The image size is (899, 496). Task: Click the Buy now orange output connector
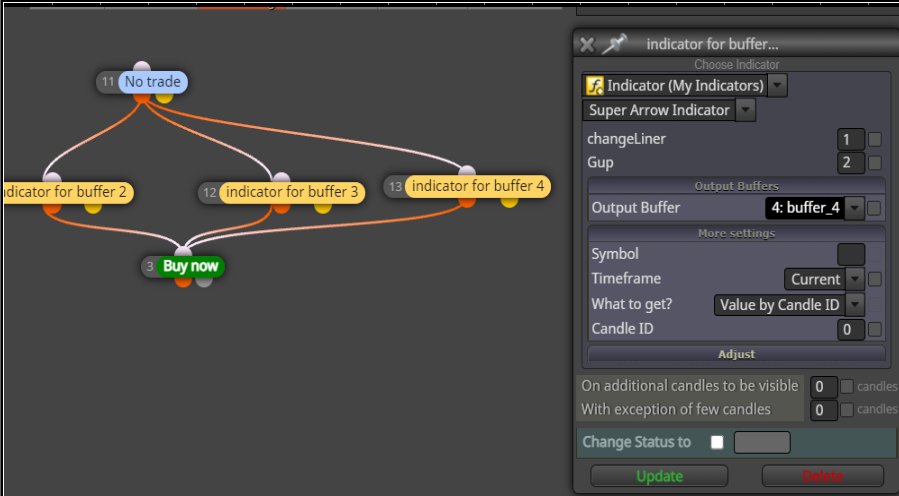[x=183, y=281]
